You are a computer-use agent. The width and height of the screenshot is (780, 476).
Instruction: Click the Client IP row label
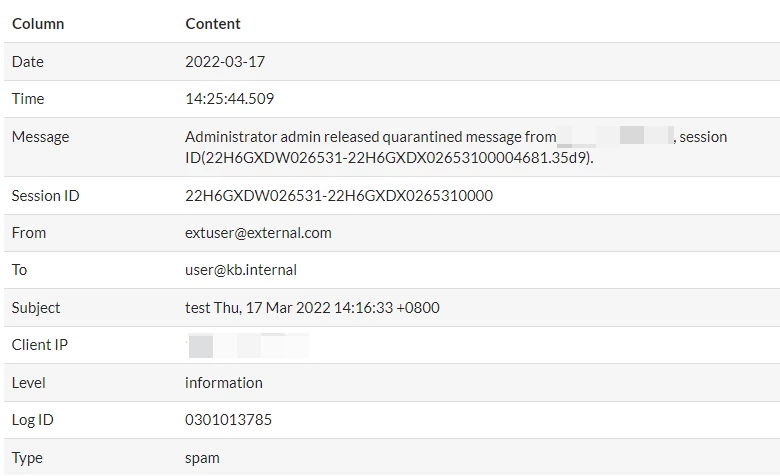click(40, 345)
